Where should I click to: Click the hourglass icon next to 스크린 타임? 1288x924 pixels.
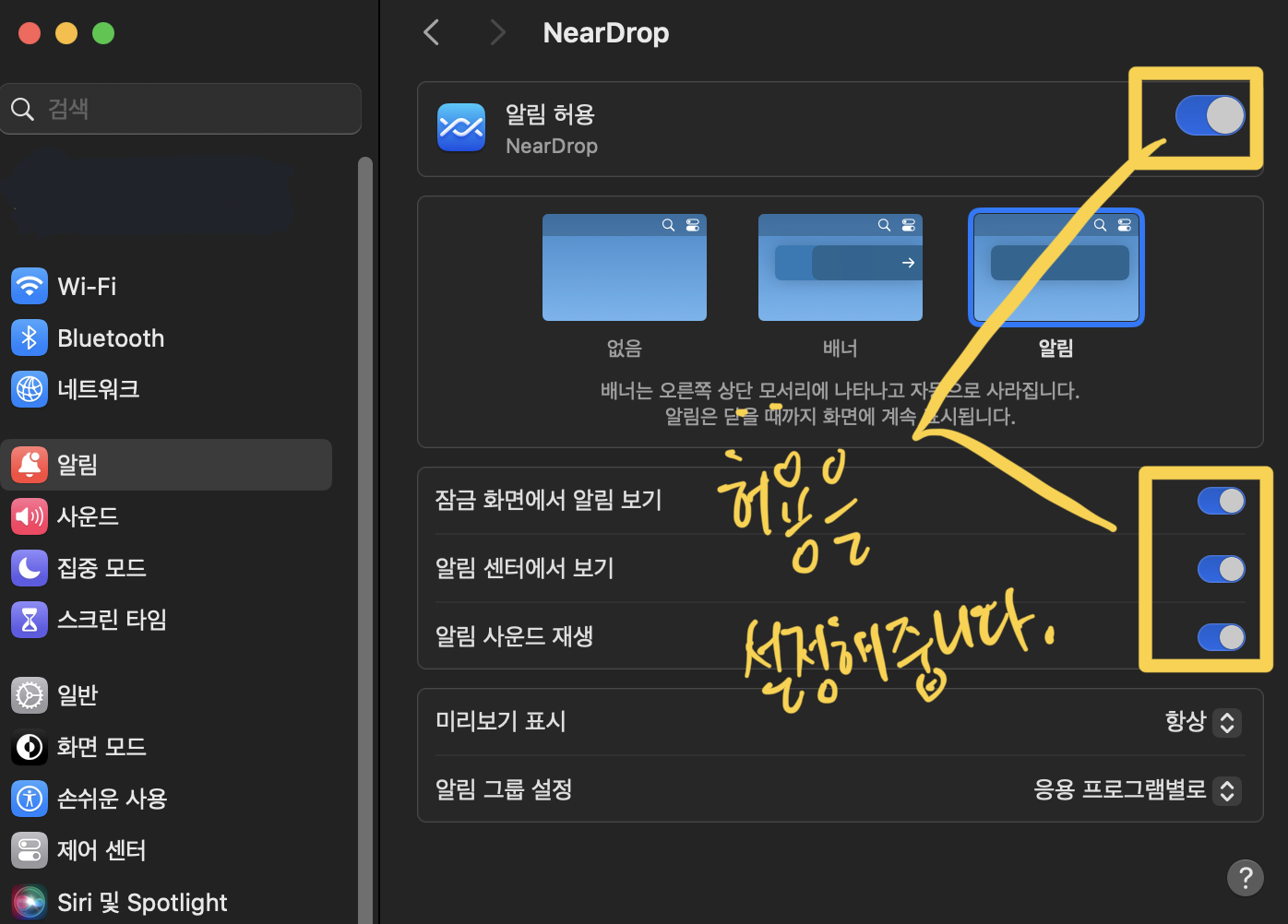(30, 620)
